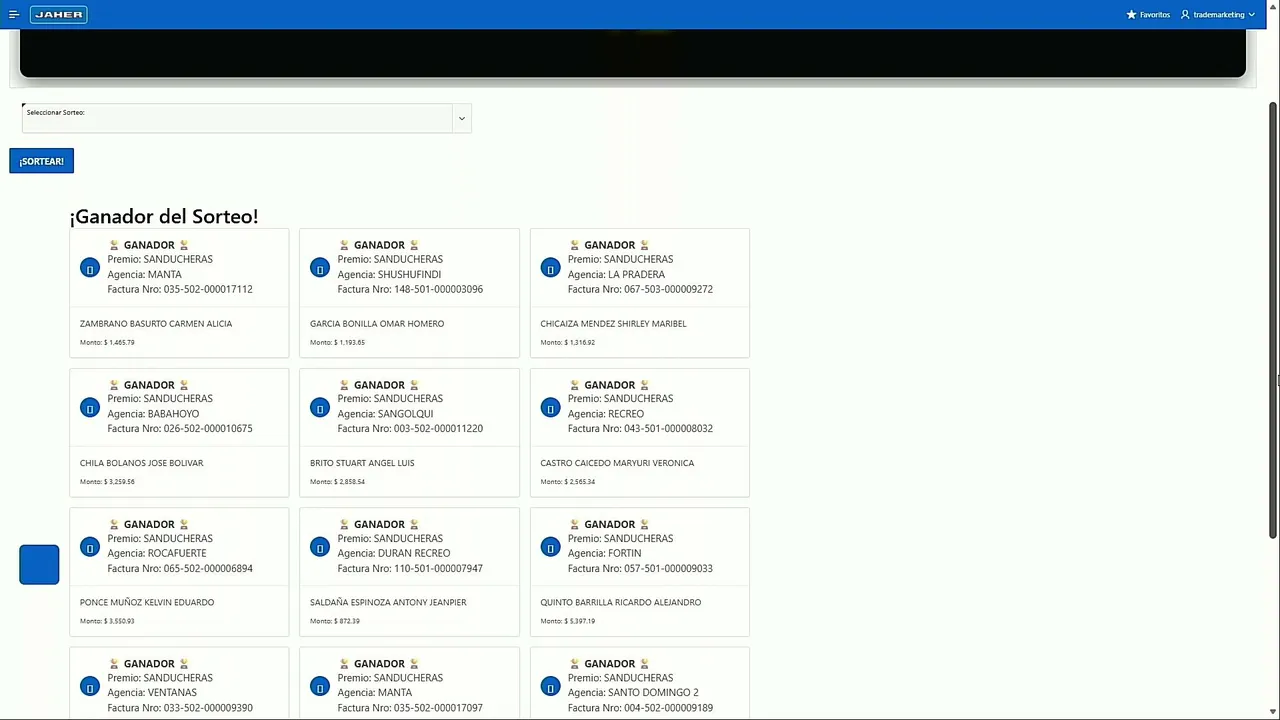Click the blue square floating button

click(39, 564)
